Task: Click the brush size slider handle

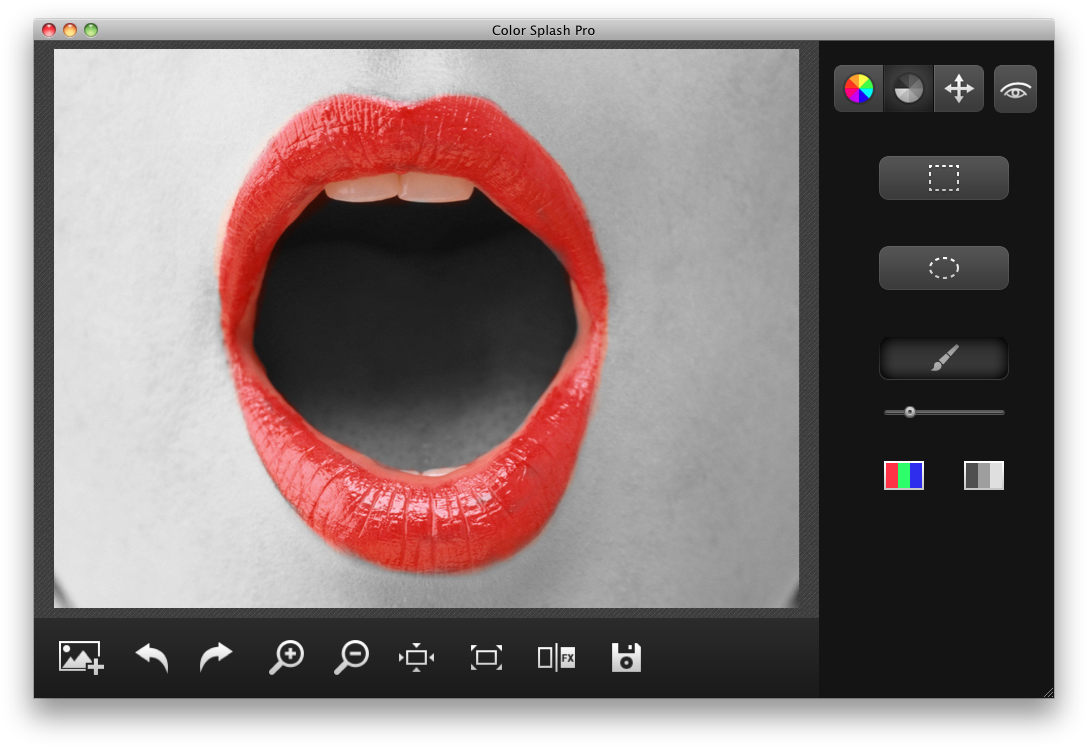Action: coord(910,411)
